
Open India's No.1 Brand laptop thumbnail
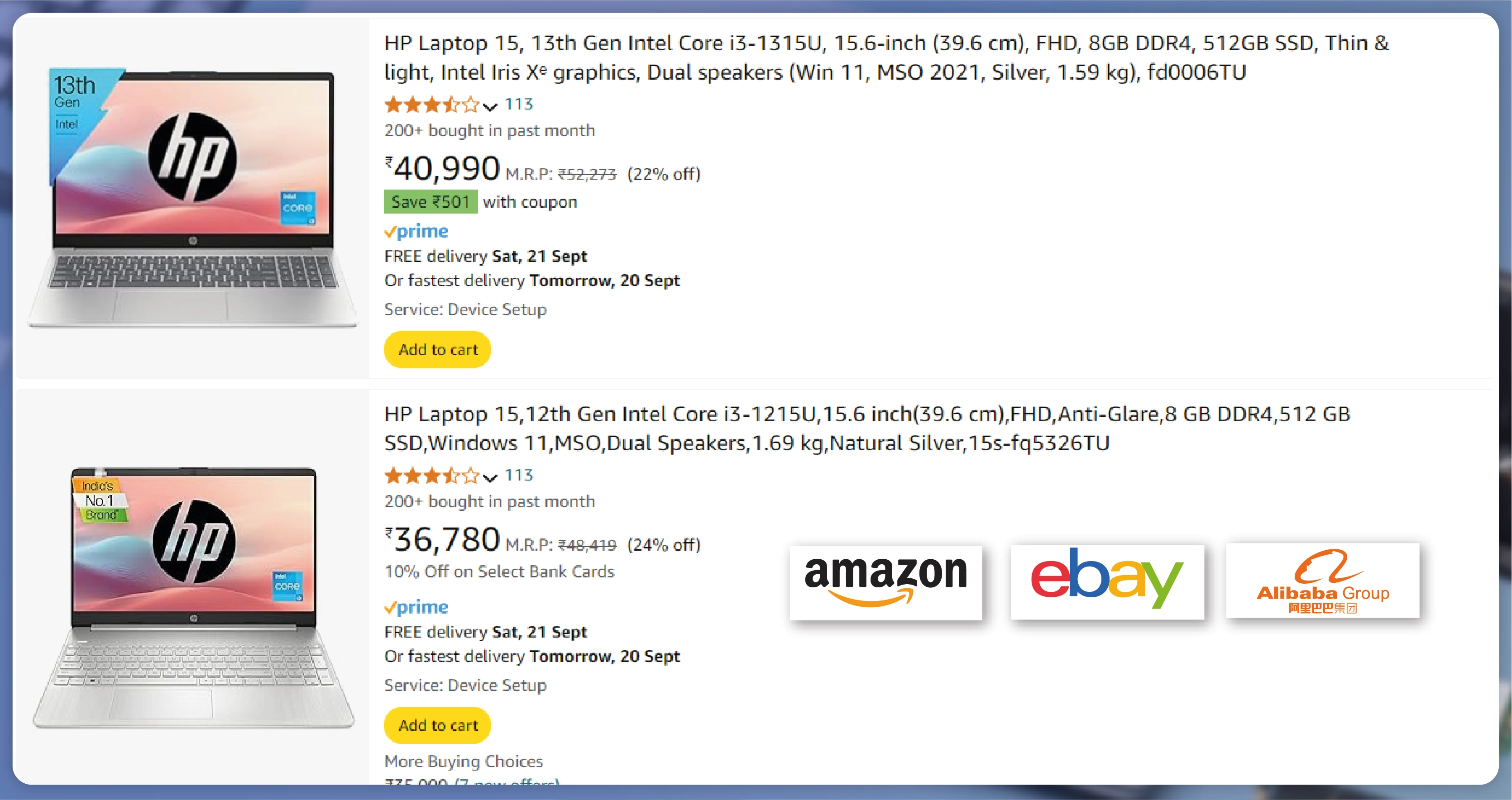193,598
